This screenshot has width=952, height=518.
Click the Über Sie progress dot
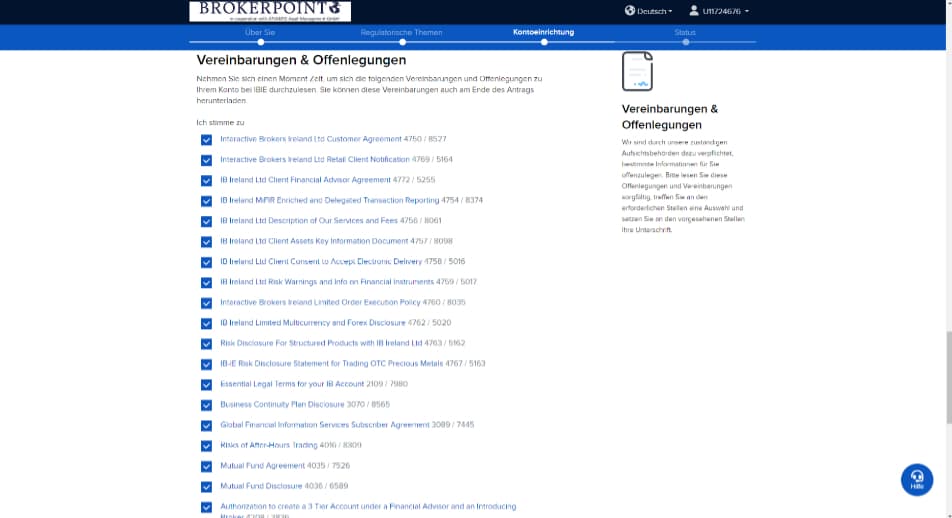[260, 42]
